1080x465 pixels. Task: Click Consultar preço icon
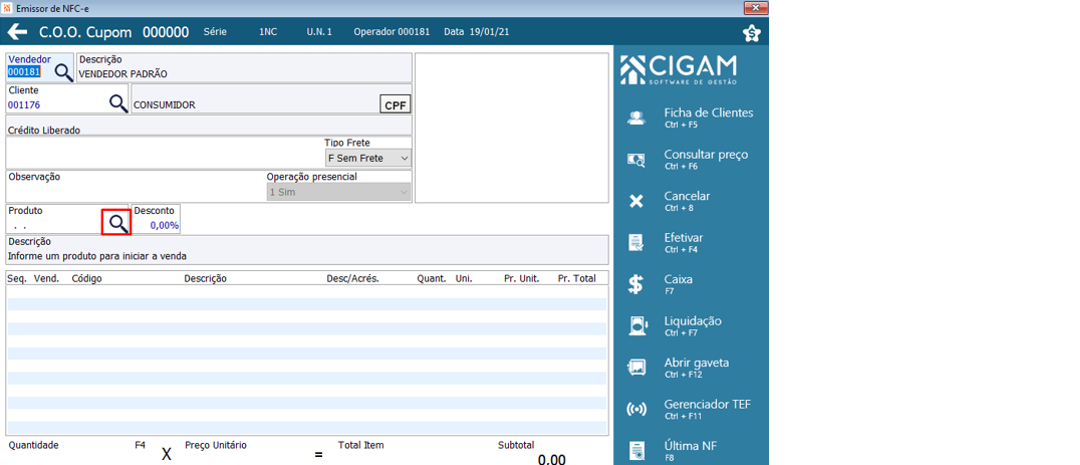click(636, 160)
